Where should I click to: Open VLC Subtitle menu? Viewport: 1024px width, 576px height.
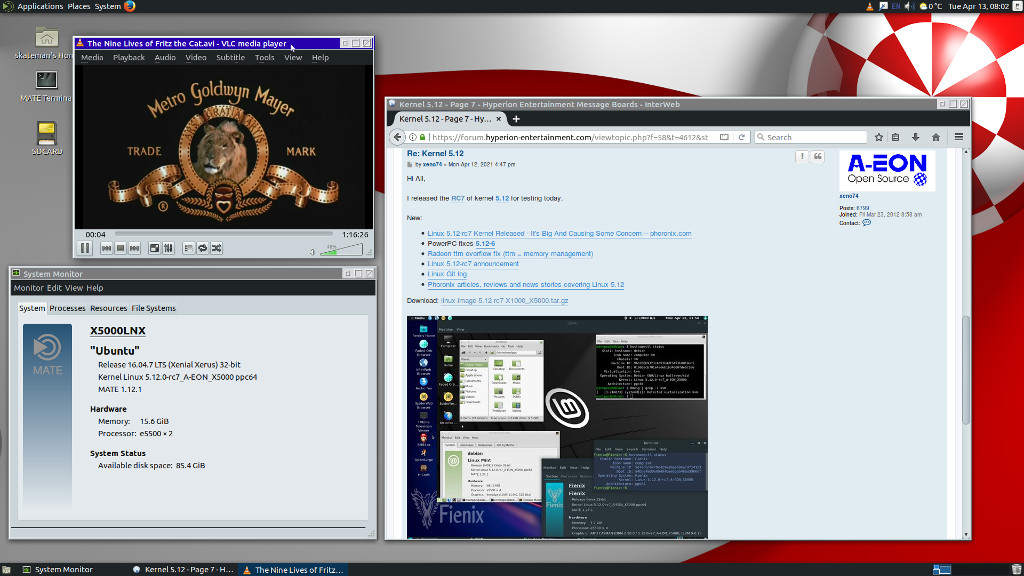(231, 57)
